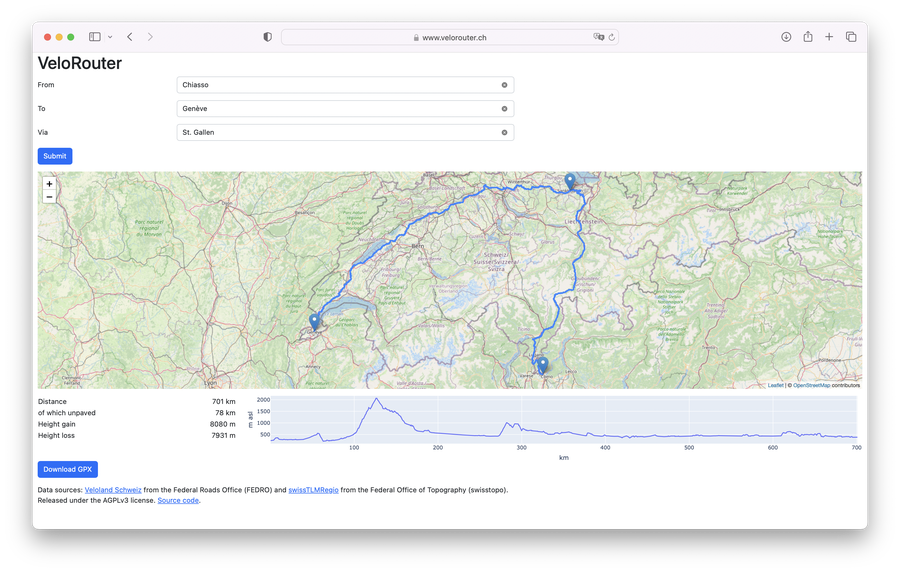900x572 pixels.
Task: Download the GPX file
Action: pyautogui.click(x=68, y=469)
